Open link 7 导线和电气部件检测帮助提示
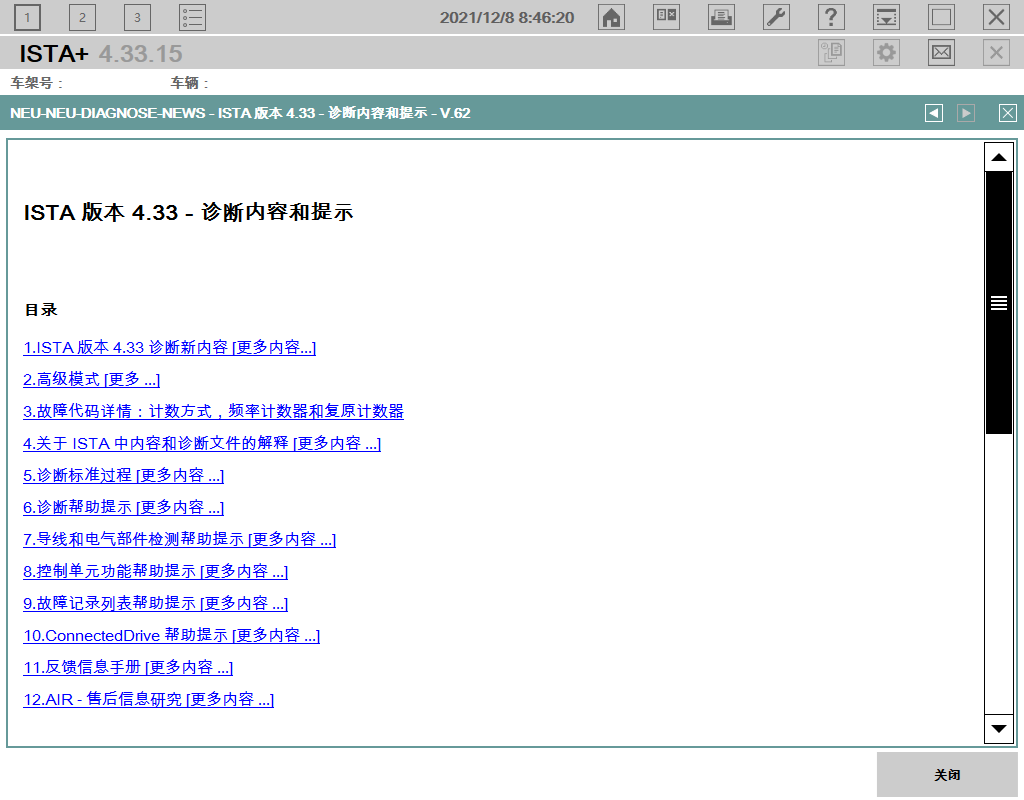 point(180,539)
